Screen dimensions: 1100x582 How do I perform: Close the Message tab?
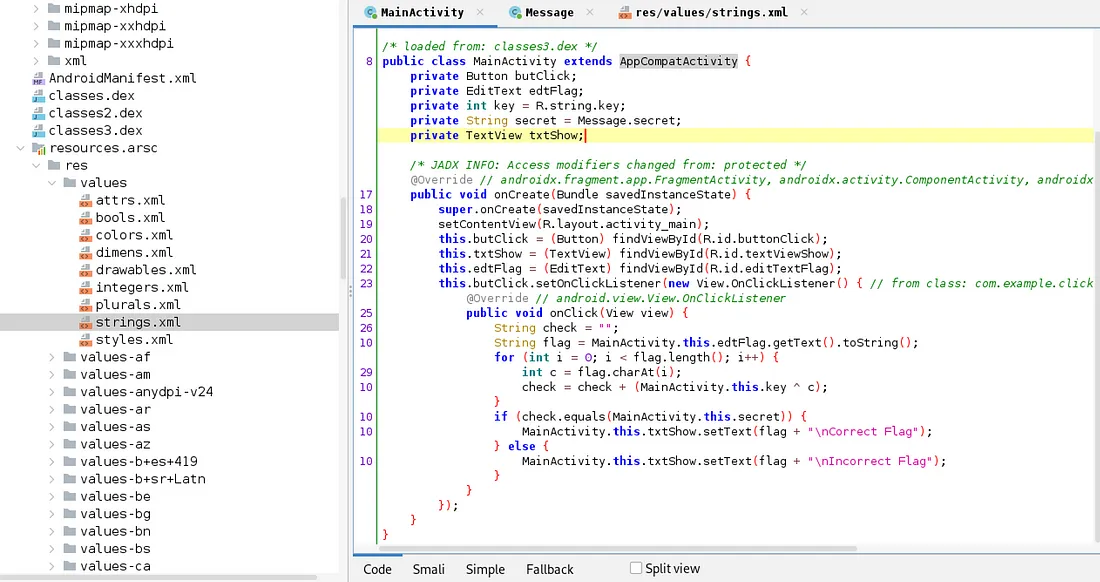[590, 12]
